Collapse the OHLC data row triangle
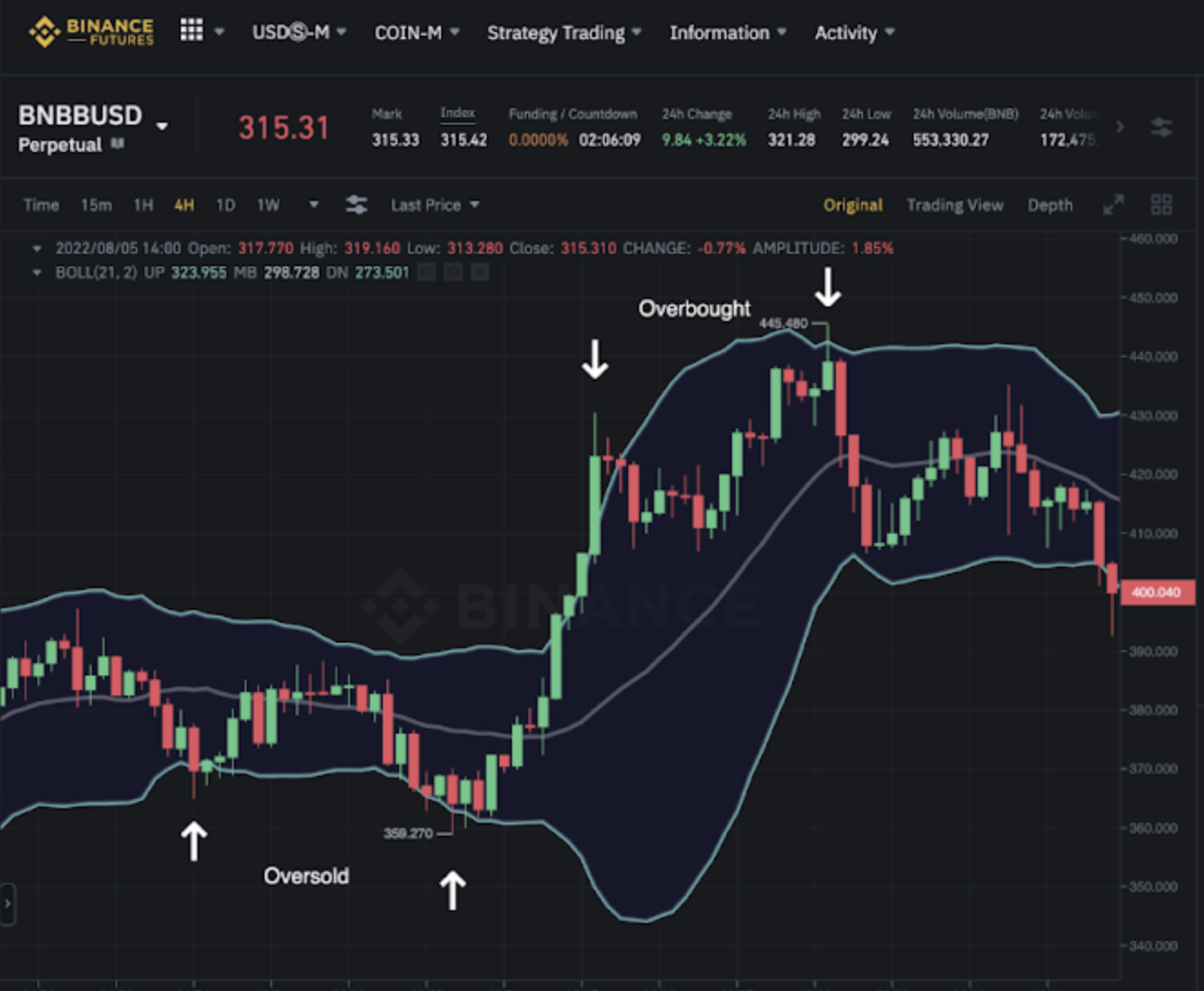The image size is (1204, 991). pos(36,248)
